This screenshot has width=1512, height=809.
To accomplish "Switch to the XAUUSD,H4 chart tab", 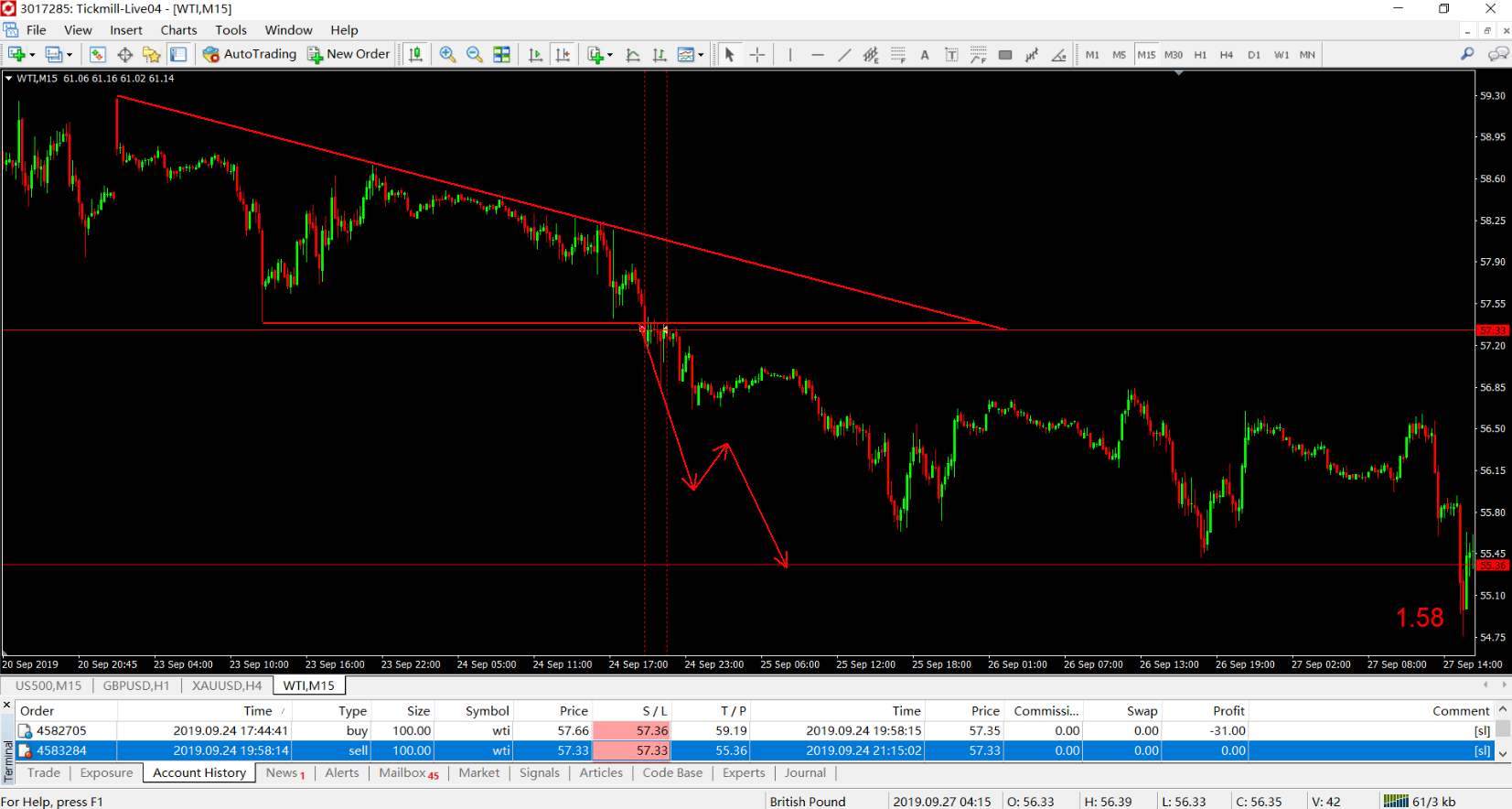I will [x=227, y=685].
